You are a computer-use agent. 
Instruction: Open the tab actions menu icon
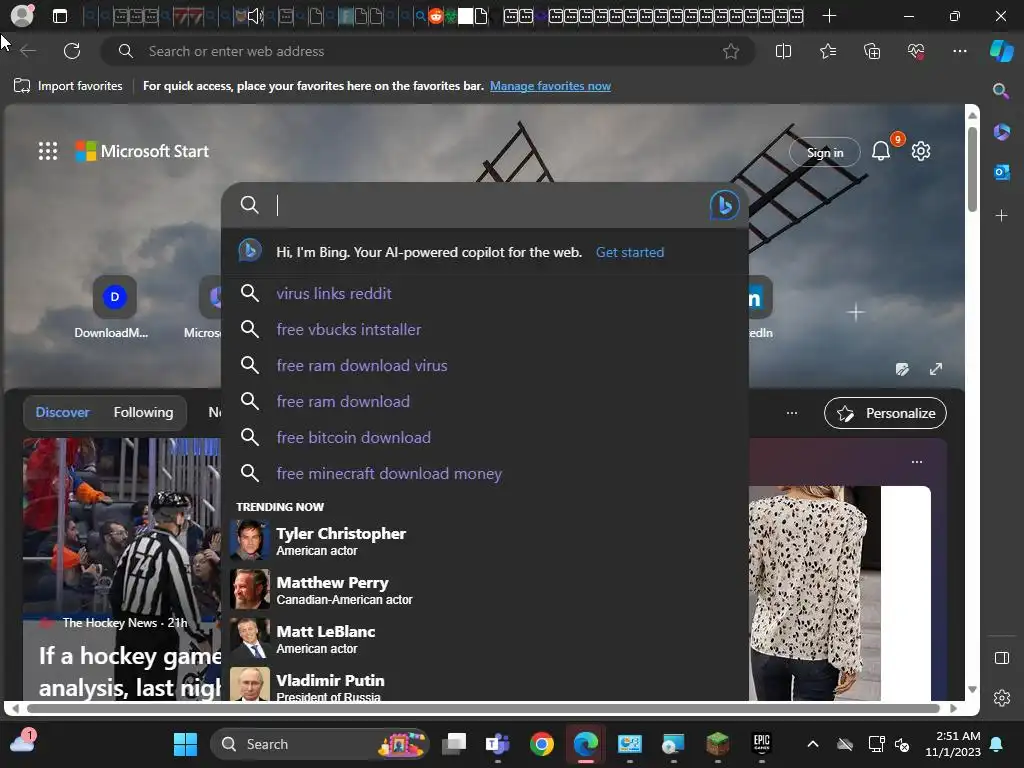click(60, 16)
